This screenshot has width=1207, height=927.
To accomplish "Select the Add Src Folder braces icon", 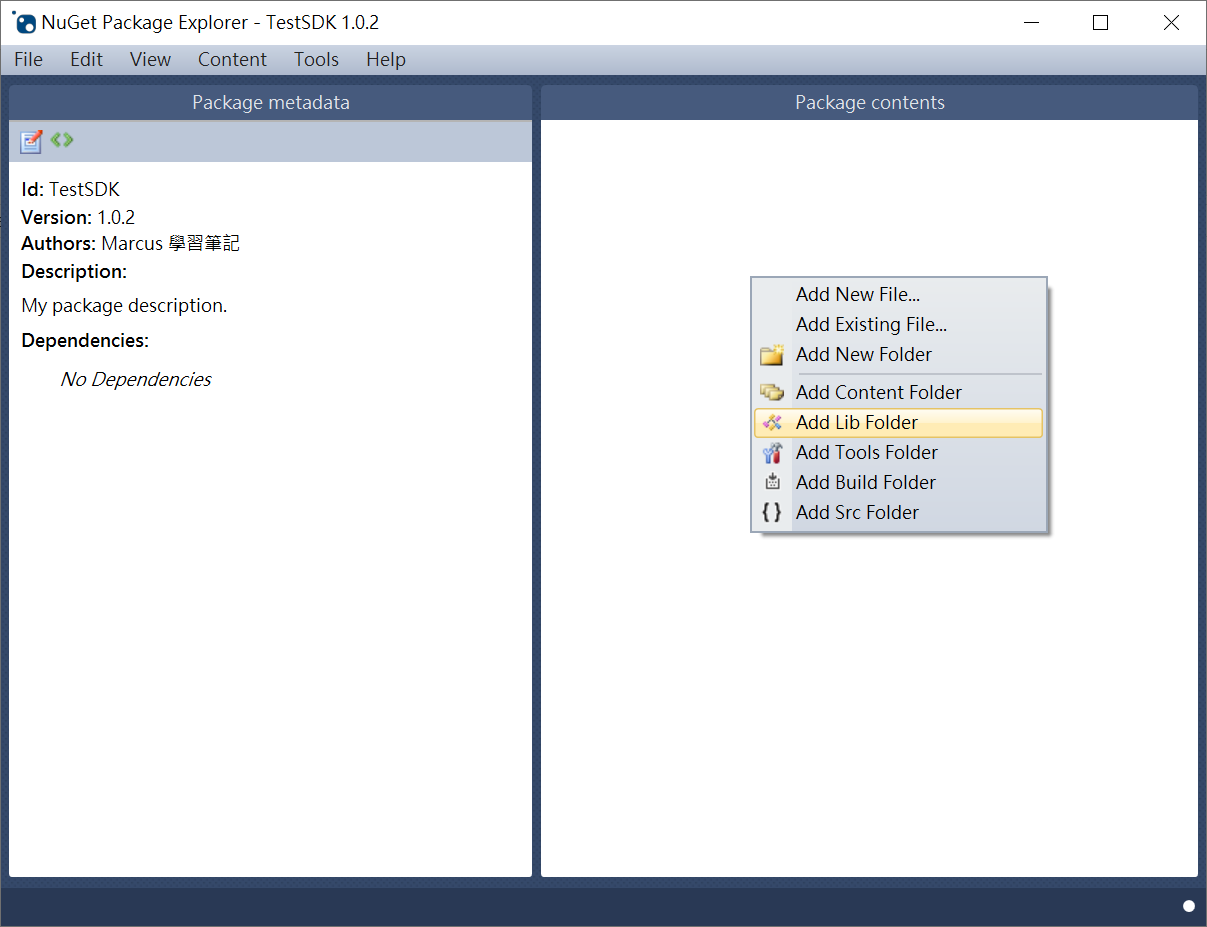I will (772, 512).
